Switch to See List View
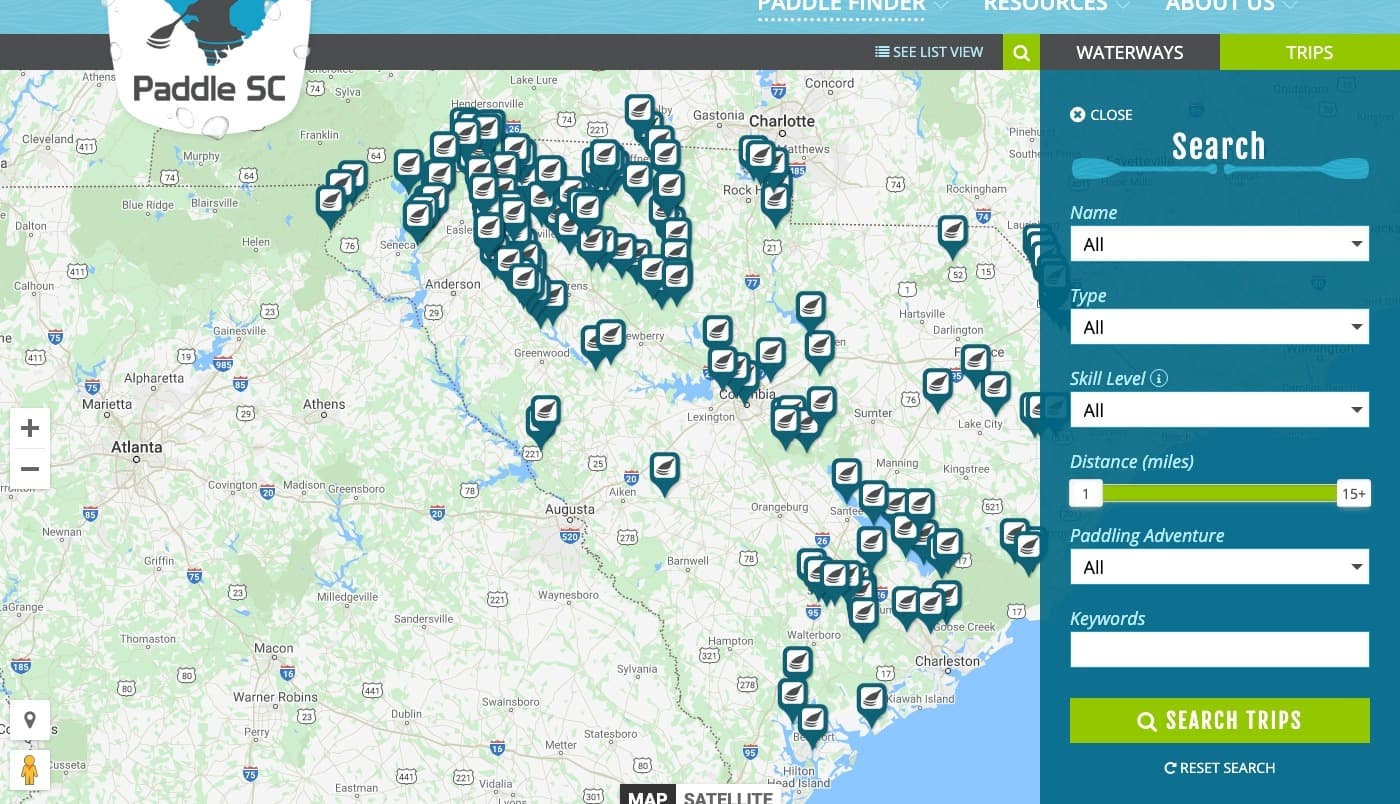 (929, 52)
